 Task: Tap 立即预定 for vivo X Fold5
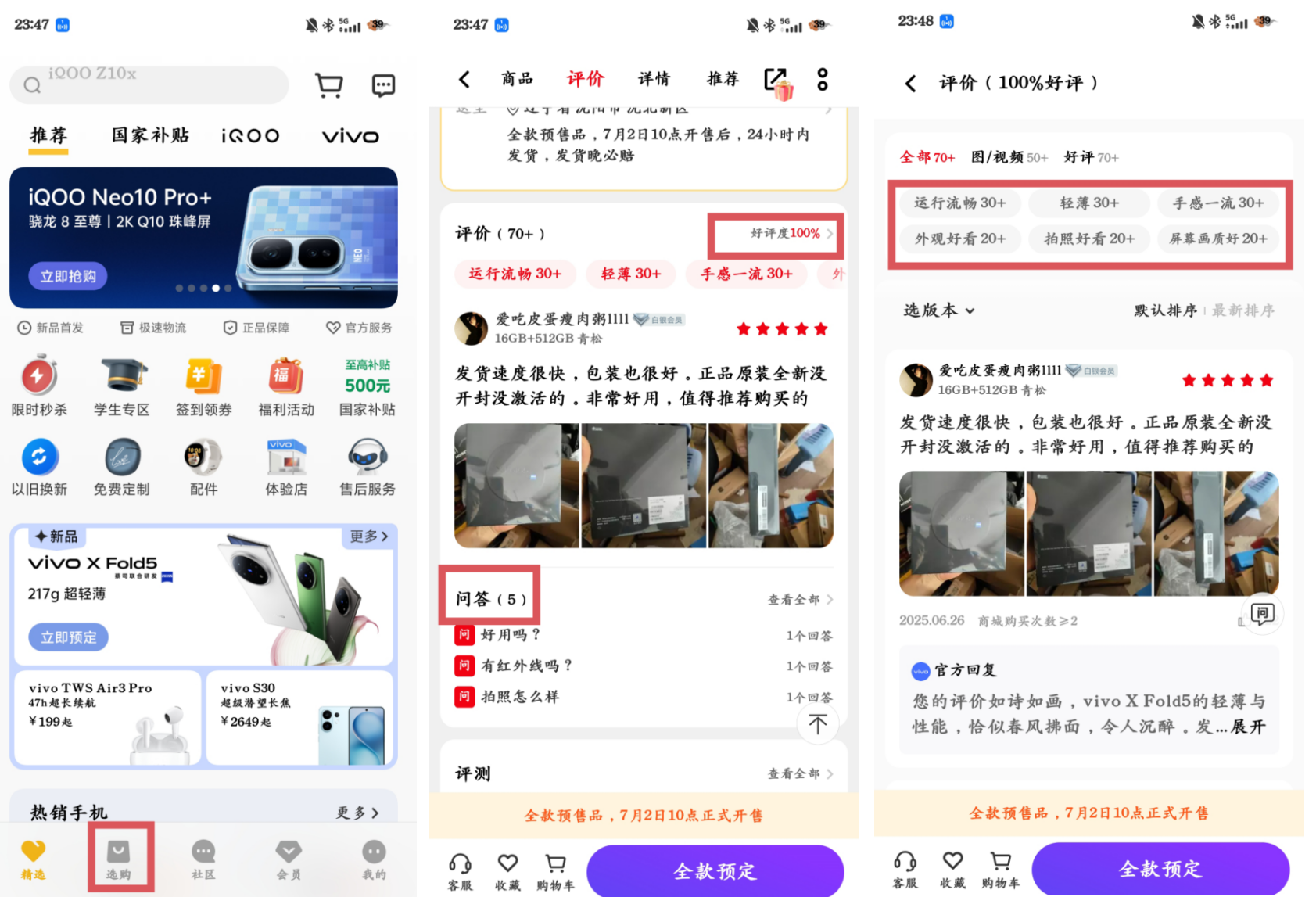point(69,637)
